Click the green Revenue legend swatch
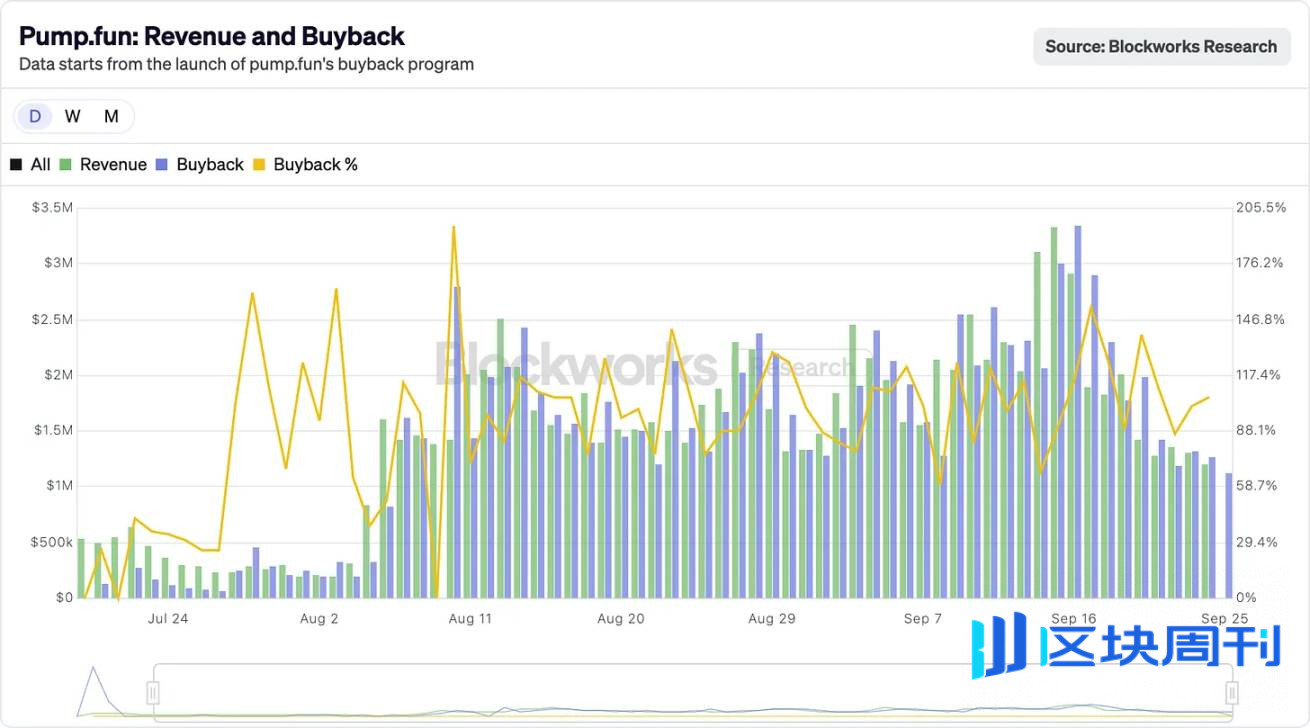Screen dimensions: 1310x728 [66, 165]
